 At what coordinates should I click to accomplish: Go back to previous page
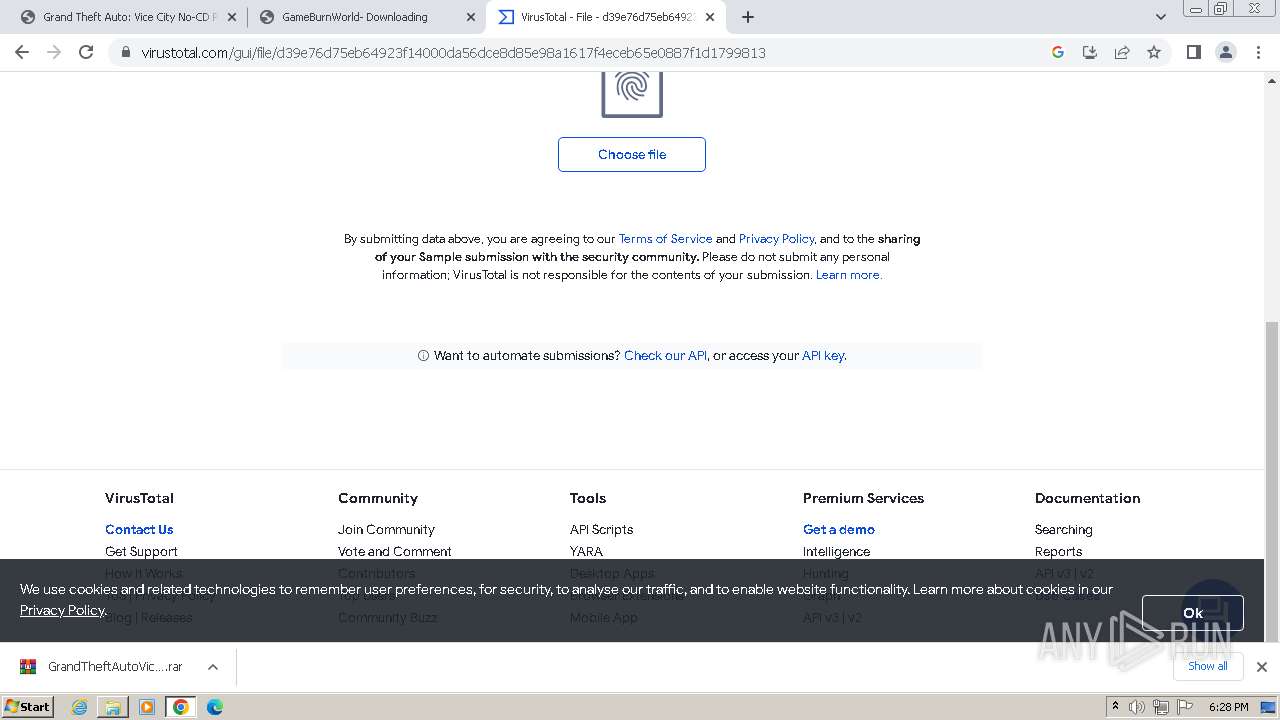pos(22,52)
